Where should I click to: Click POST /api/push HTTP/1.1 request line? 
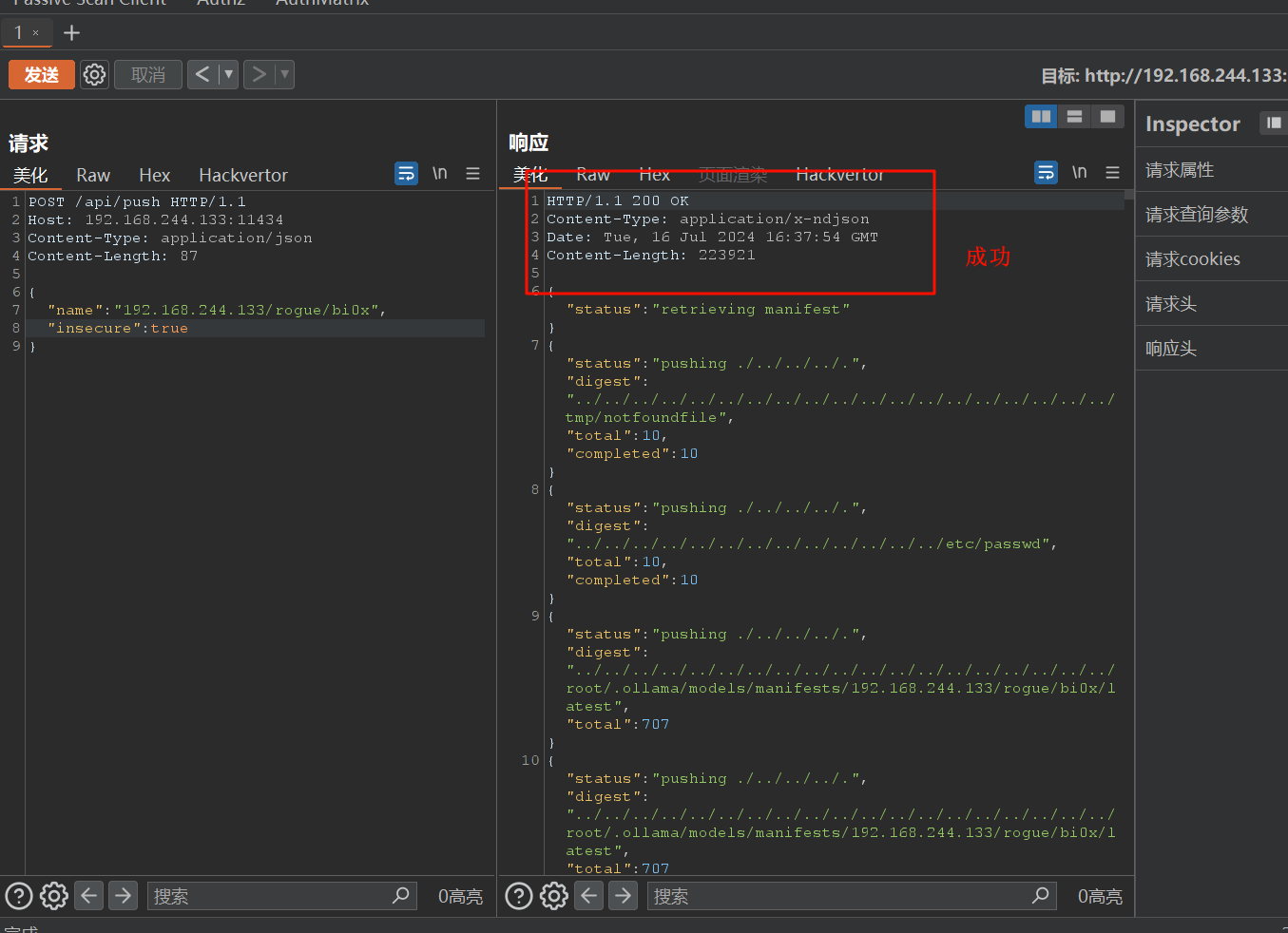(x=137, y=202)
